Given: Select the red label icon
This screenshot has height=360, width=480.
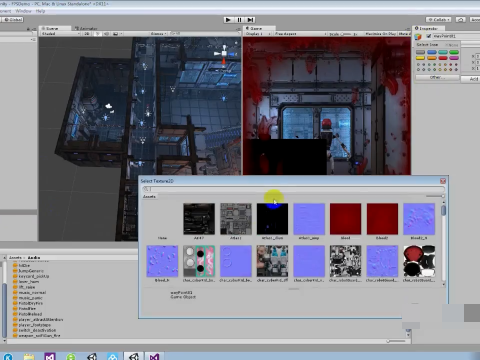Looking at the screenshot, I should 443,58.
